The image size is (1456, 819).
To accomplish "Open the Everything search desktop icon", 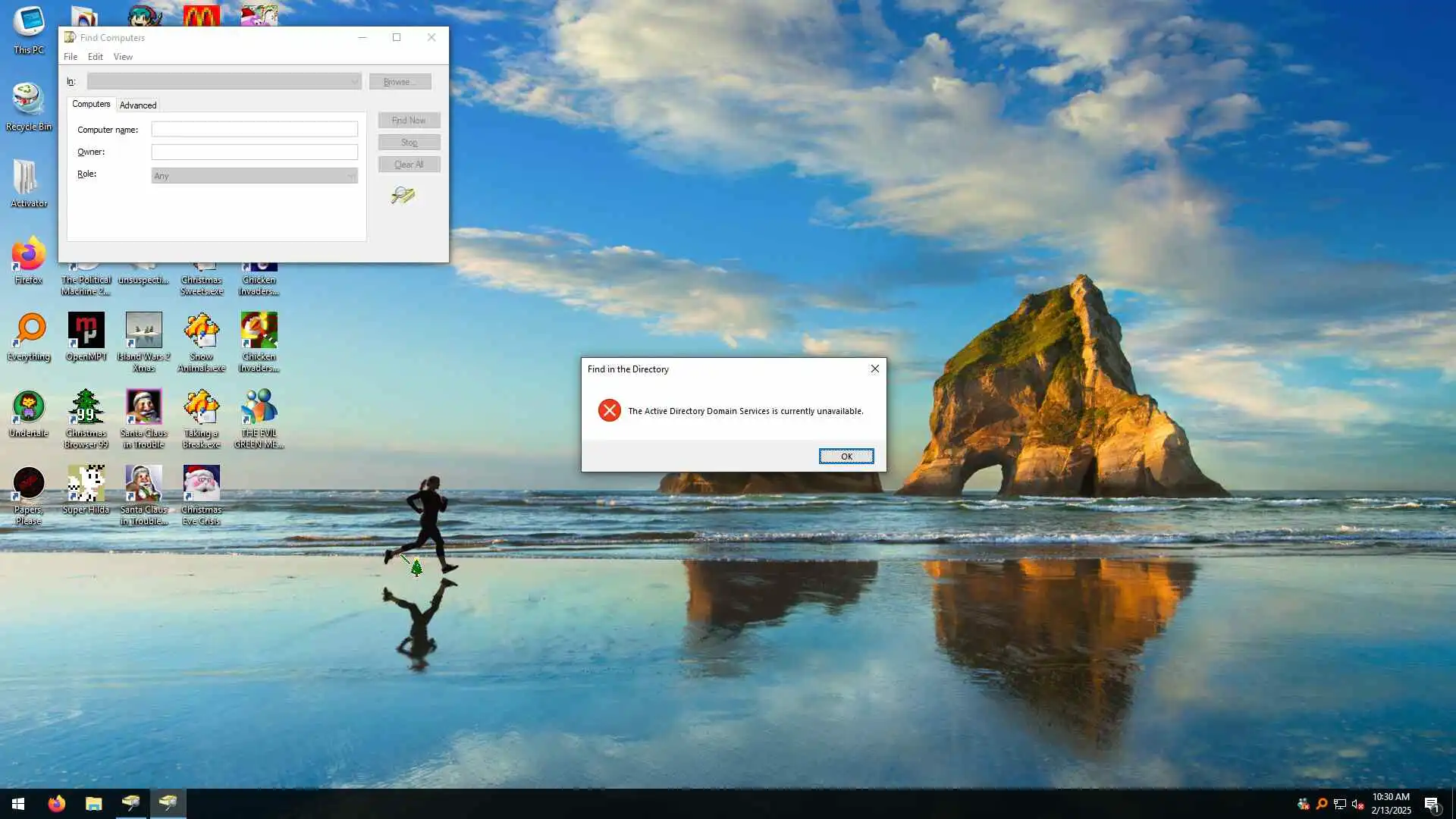I will click(29, 331).
